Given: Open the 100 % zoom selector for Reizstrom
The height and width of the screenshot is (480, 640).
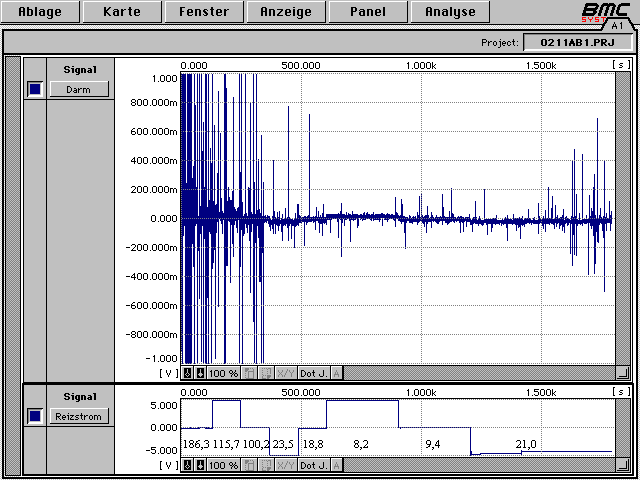Looking at the screenshot, I should (x=223, y=465).
